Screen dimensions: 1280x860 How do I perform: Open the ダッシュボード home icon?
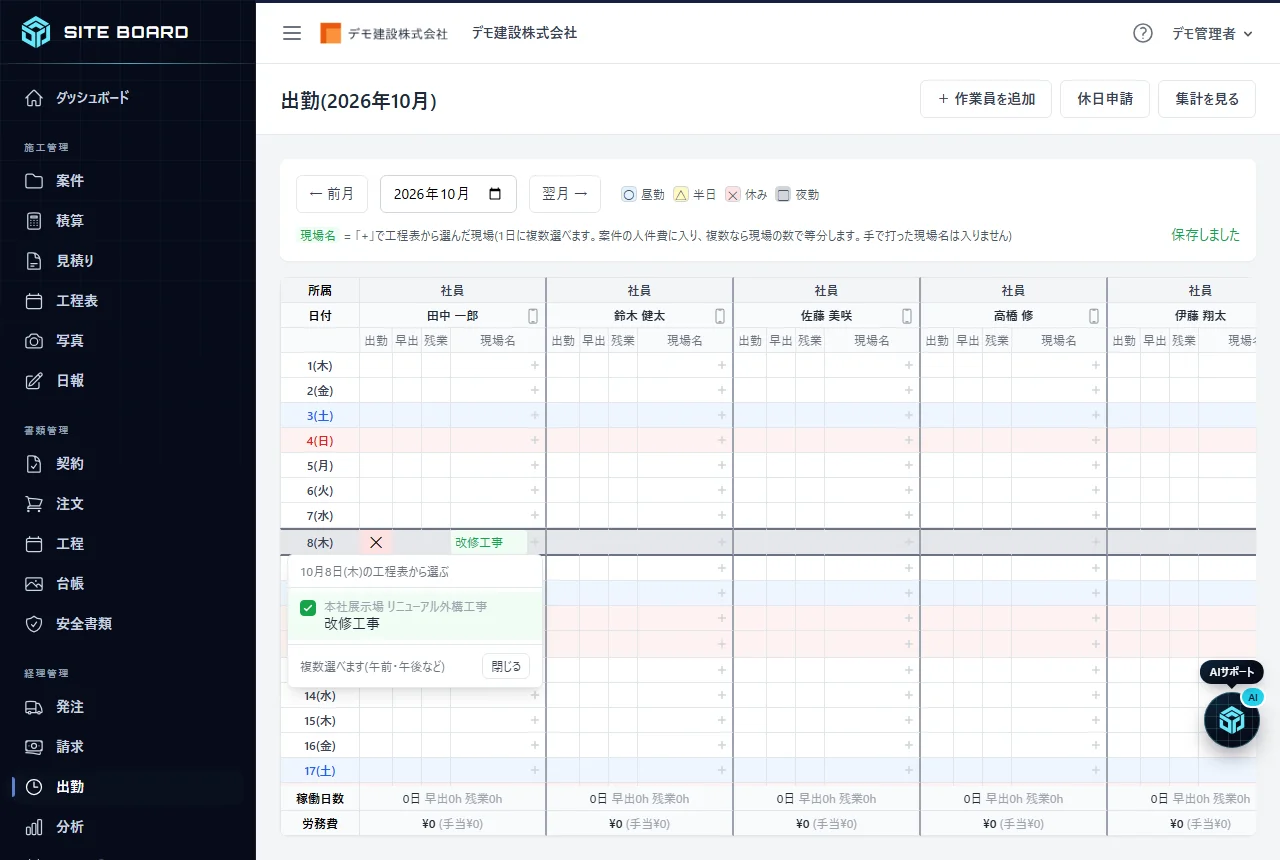(34, 98)
